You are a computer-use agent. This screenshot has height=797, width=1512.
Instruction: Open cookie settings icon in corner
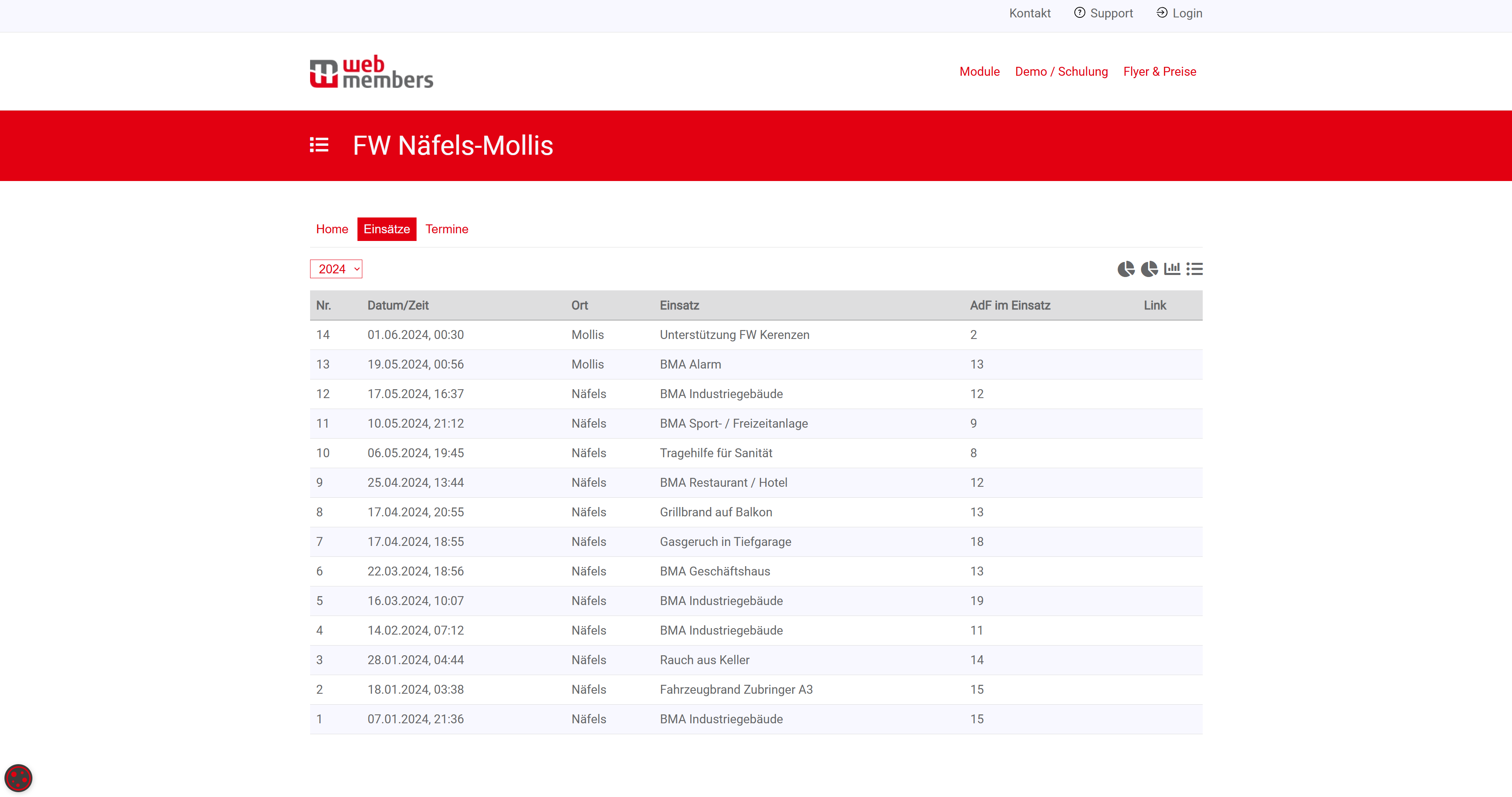18,778
